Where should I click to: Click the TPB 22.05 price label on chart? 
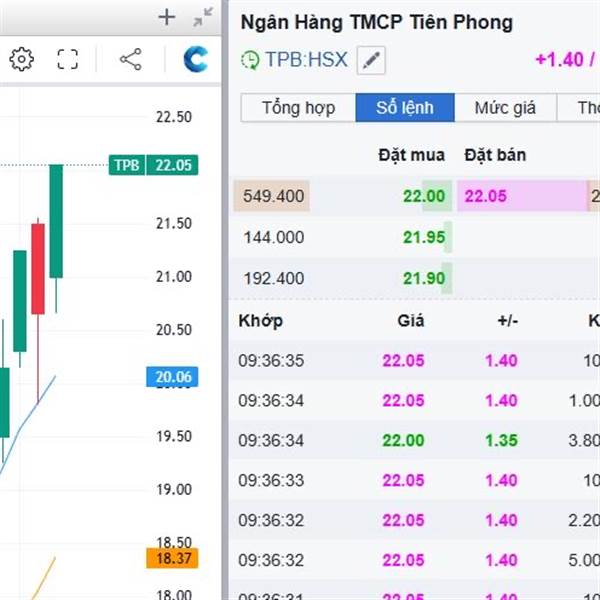(153, 165)
